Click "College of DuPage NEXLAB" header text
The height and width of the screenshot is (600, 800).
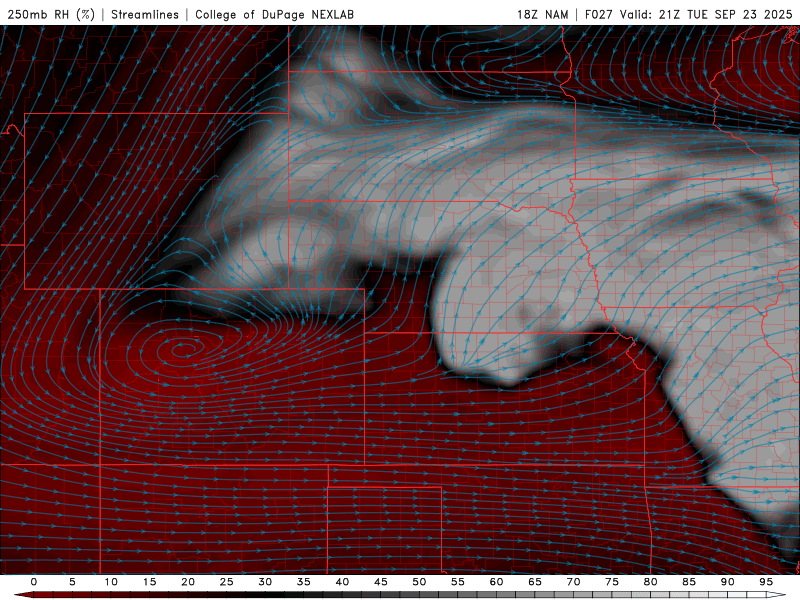(x=274, y=15)
